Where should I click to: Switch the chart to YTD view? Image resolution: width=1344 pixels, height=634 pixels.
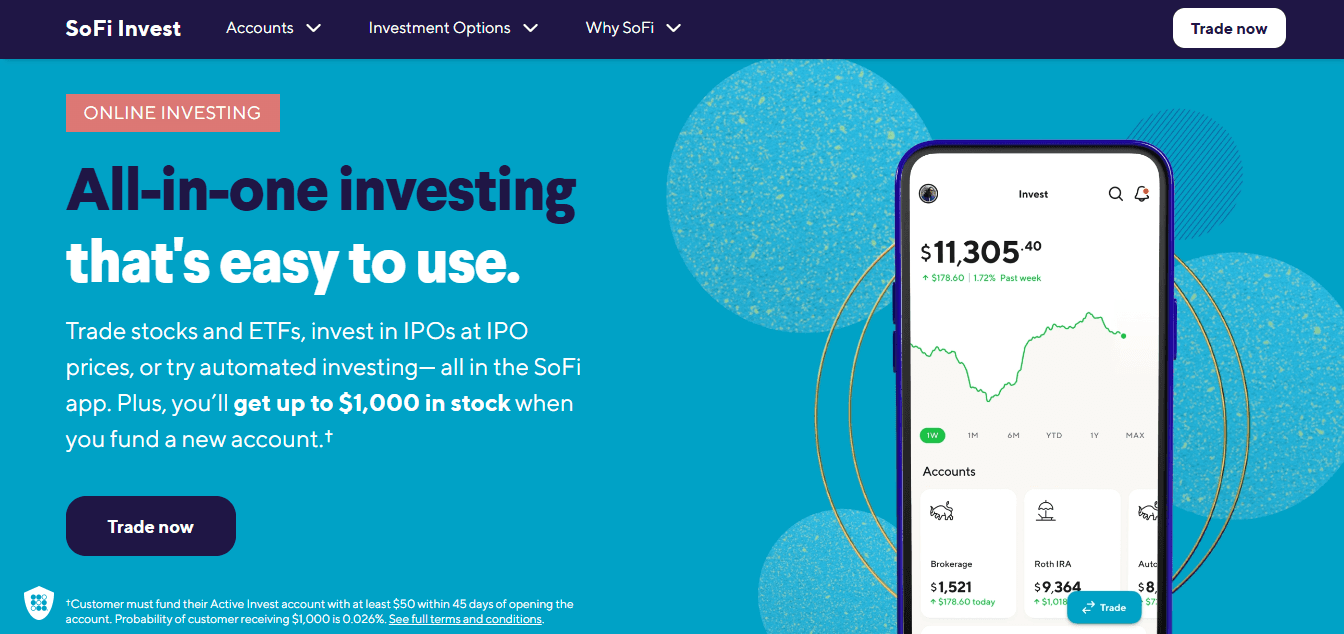pyautogui.click(x=1053, y=435)
